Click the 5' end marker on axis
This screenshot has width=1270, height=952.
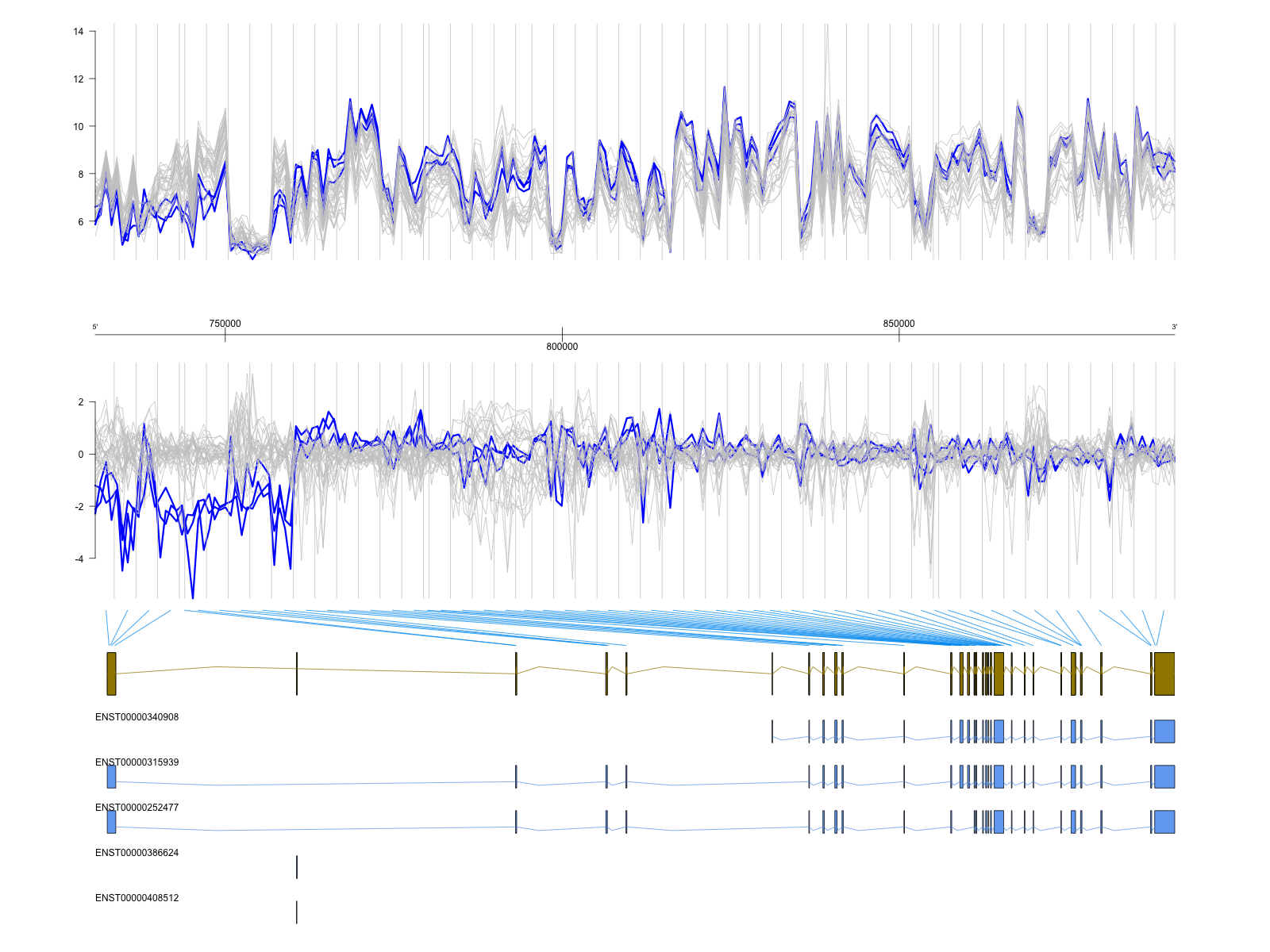[95, 327]
